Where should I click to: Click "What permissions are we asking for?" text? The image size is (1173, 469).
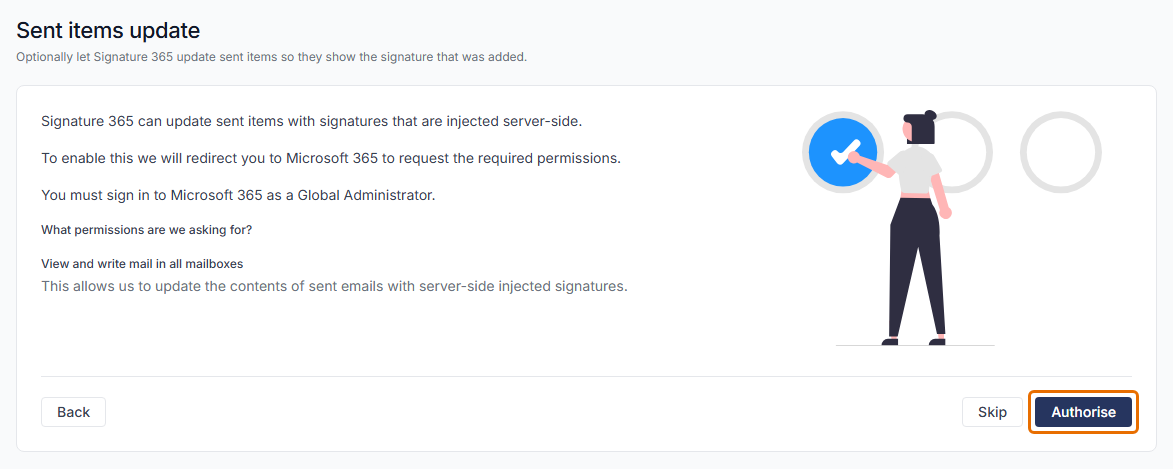[x=147, y=230]
